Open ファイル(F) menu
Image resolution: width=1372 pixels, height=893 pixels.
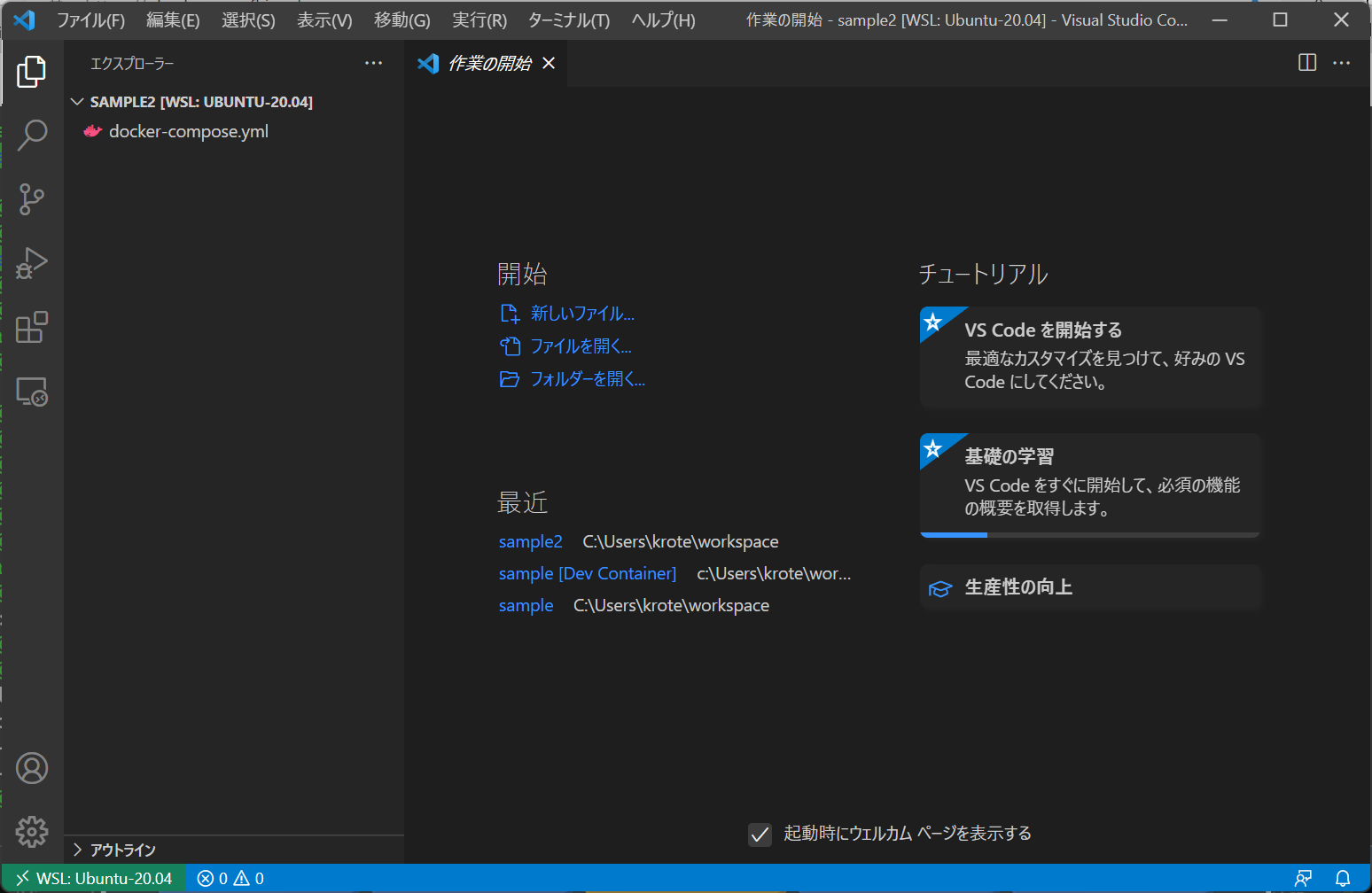click(x=91, y=19)
